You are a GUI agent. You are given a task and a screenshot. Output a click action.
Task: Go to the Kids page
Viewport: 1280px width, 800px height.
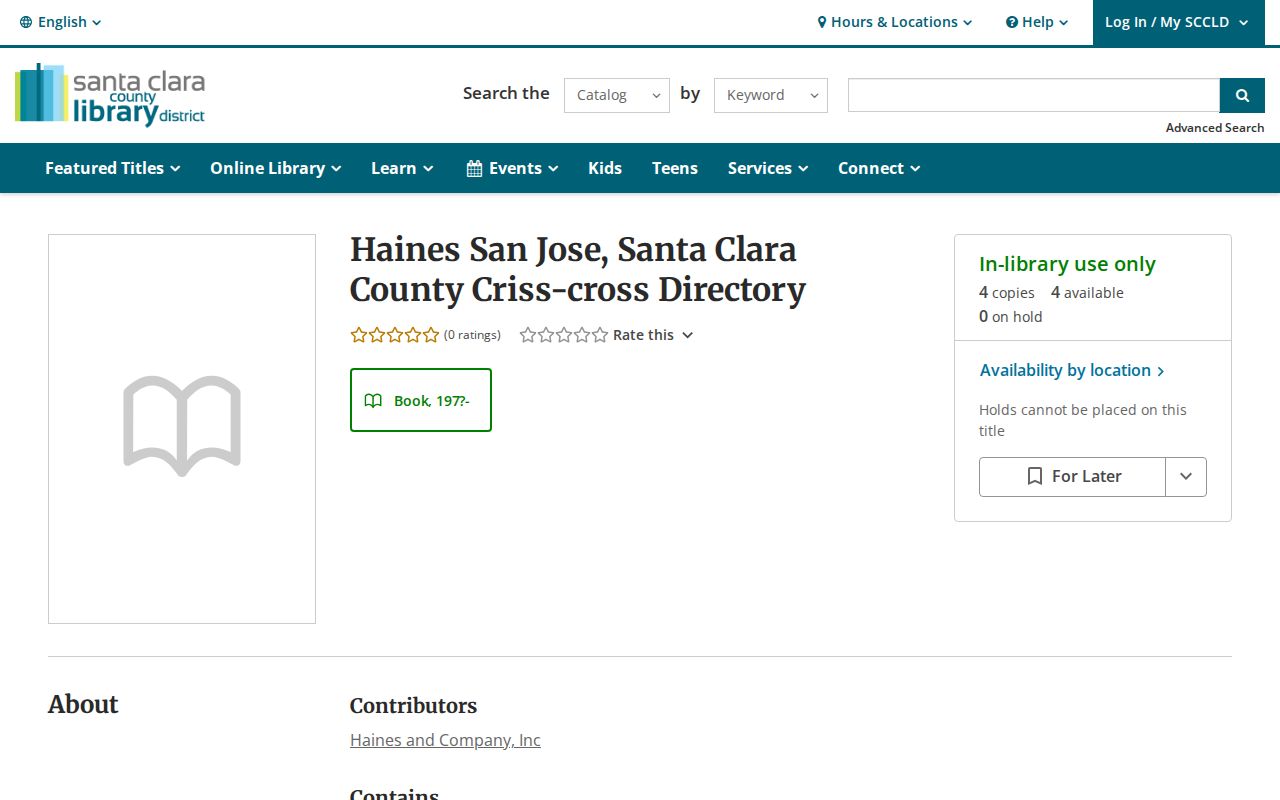(605, 168)
